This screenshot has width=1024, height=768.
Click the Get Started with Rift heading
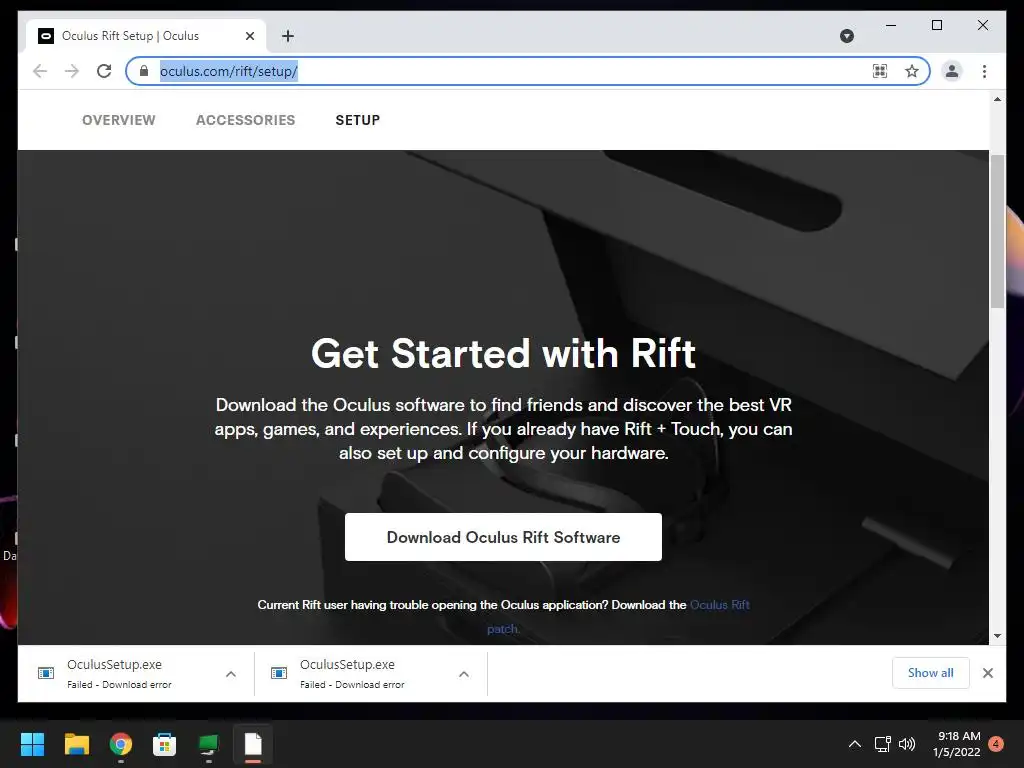(x=504, y=353)
